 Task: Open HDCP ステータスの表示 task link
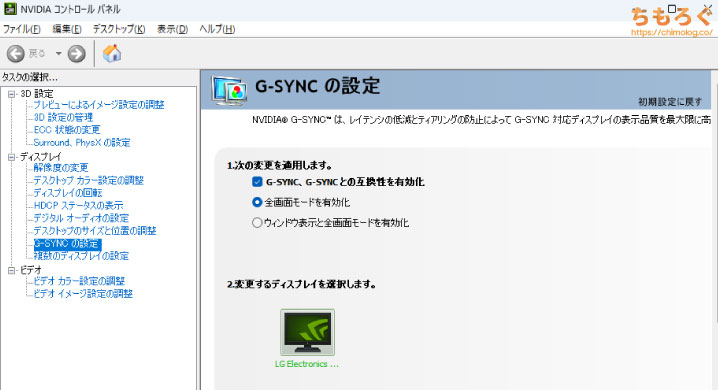[x=78, y=206]
